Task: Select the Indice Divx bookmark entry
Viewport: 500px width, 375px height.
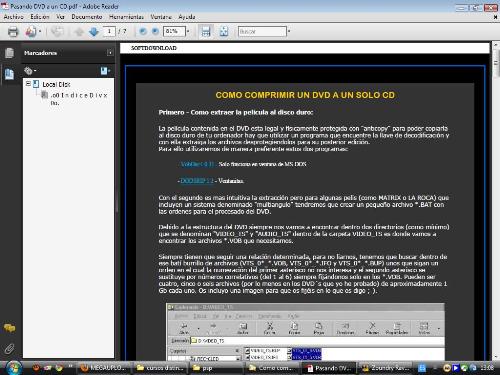Action: [79, 99]
